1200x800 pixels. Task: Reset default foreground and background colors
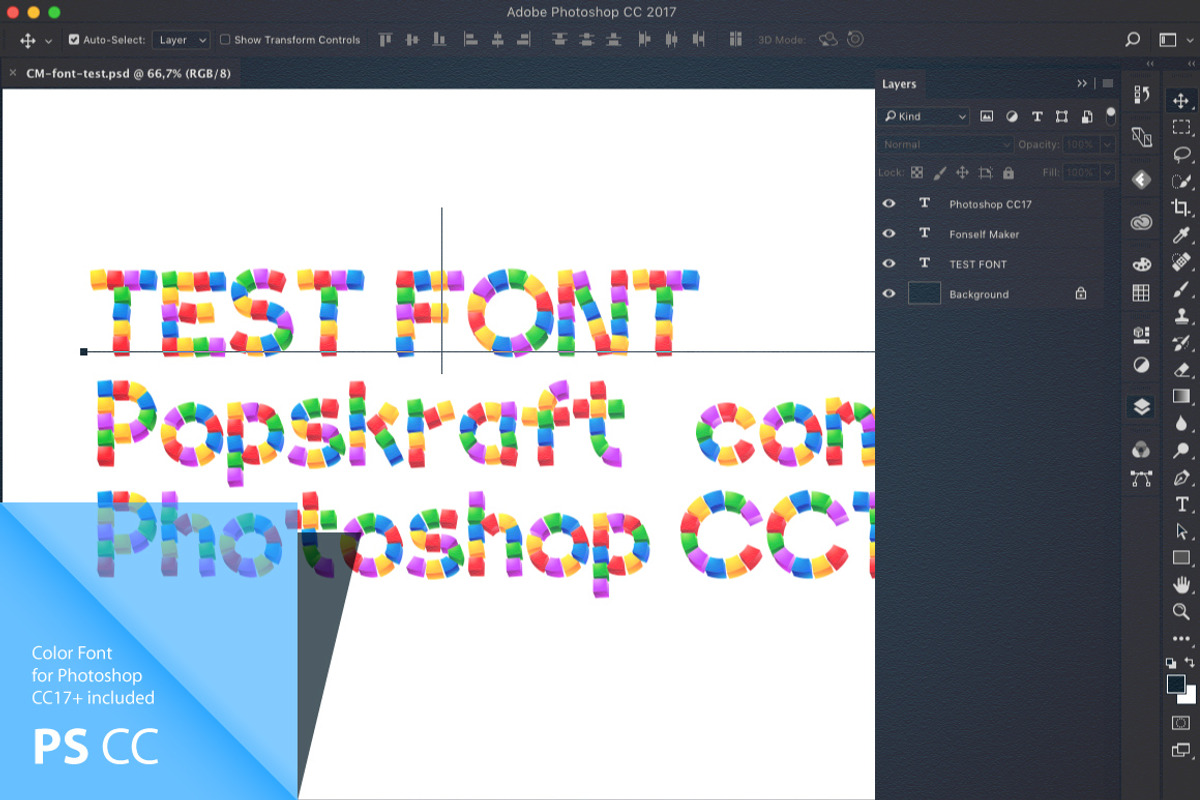pos(1171,663)
